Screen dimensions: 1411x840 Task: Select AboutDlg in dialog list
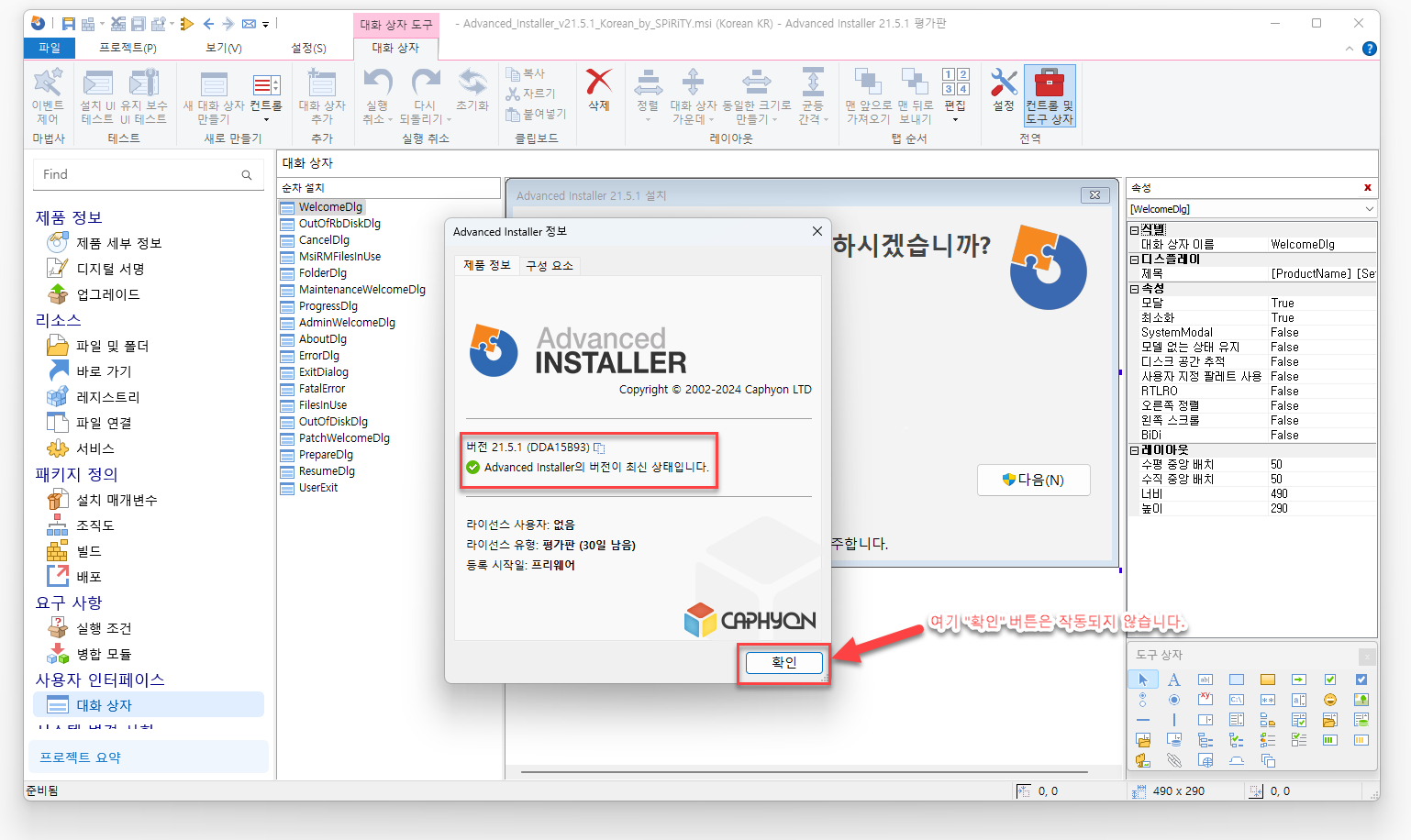(323, 339)
